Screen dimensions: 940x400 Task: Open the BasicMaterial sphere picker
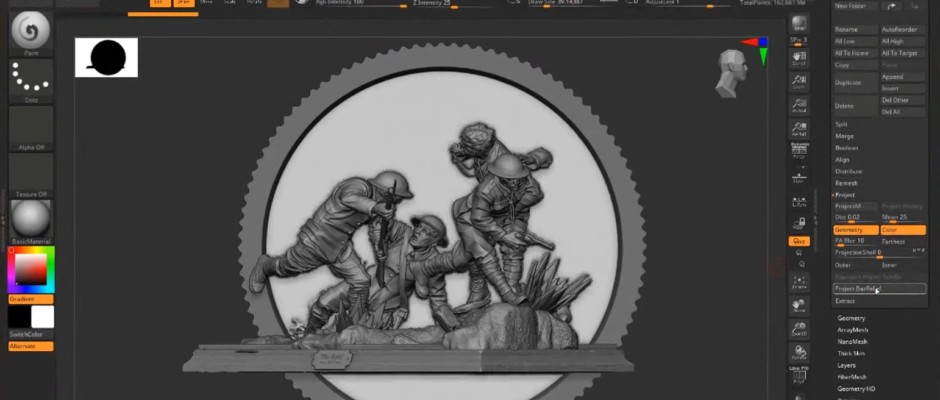(30, 220)
